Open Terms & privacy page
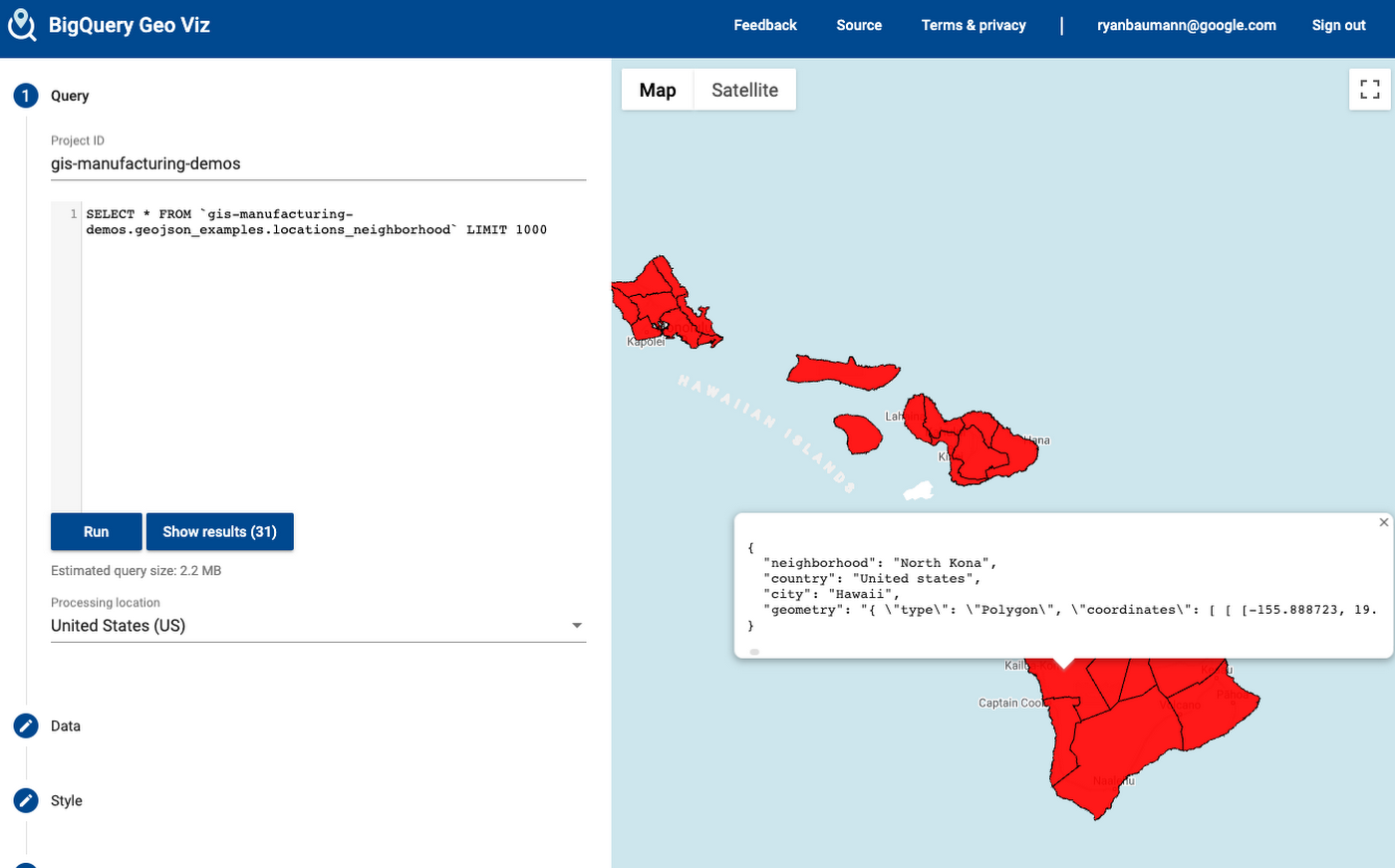This screenshot has height=868, width=1395. [974, 26]
